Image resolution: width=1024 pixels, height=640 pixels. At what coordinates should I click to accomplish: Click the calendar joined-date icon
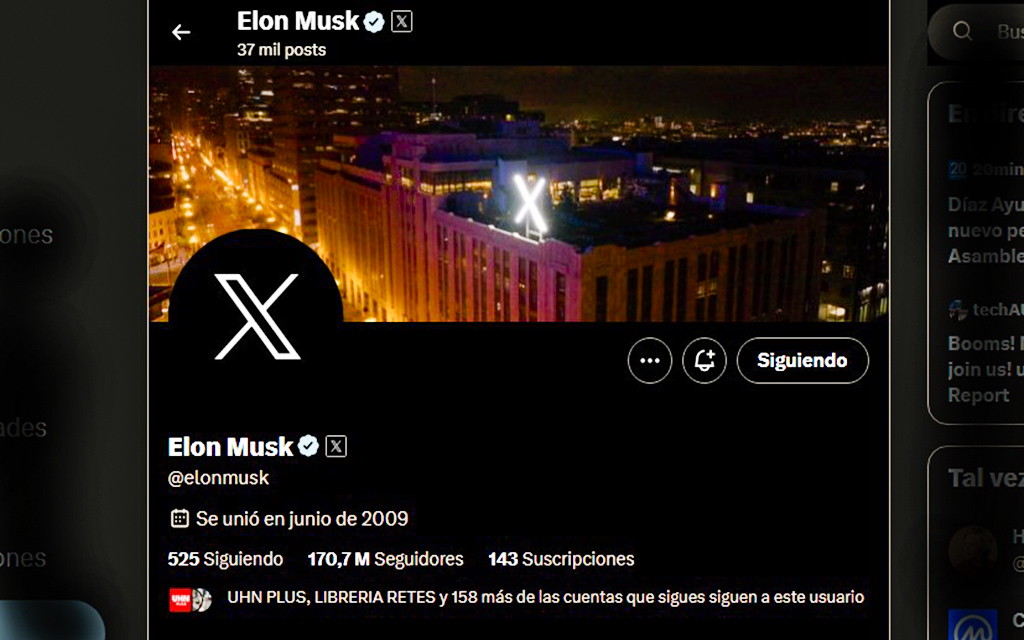click(x=180, y=519)
